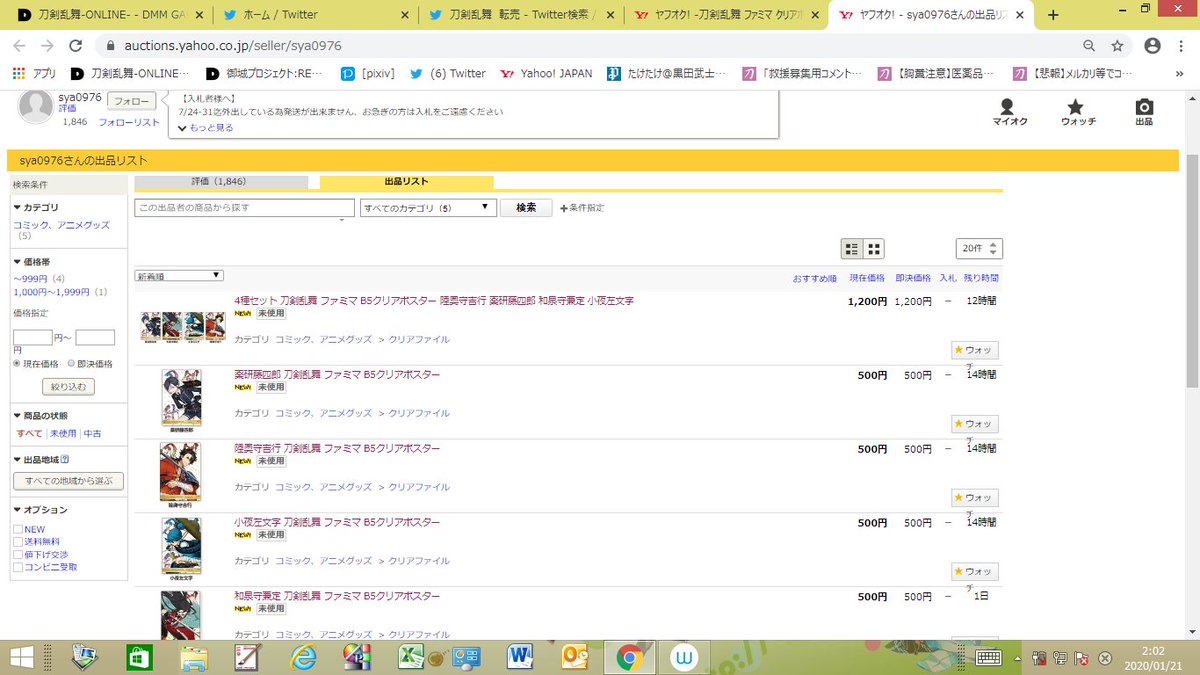Open Word from the taskbar
Viewport: 1200px width, 675px height.
pyautogui.click(x=519, y=658)
